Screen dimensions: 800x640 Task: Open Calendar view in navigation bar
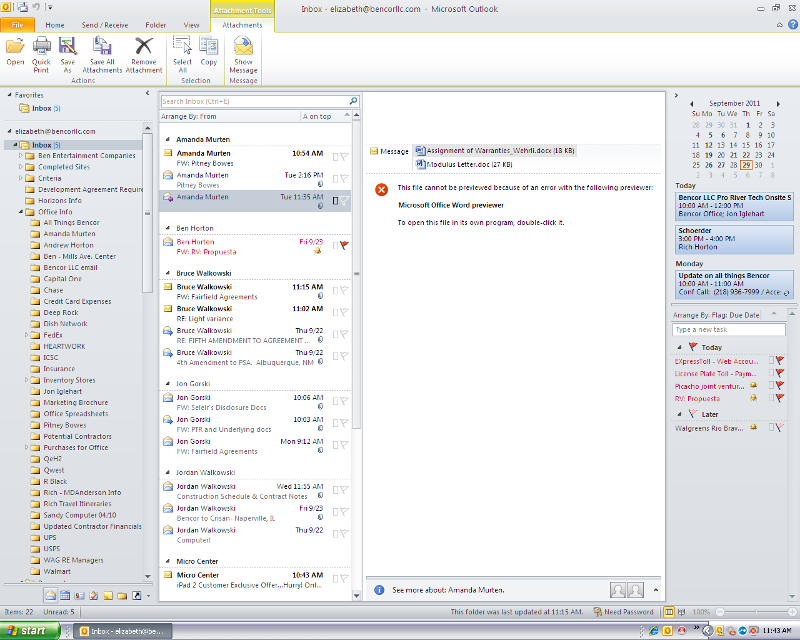65,595
